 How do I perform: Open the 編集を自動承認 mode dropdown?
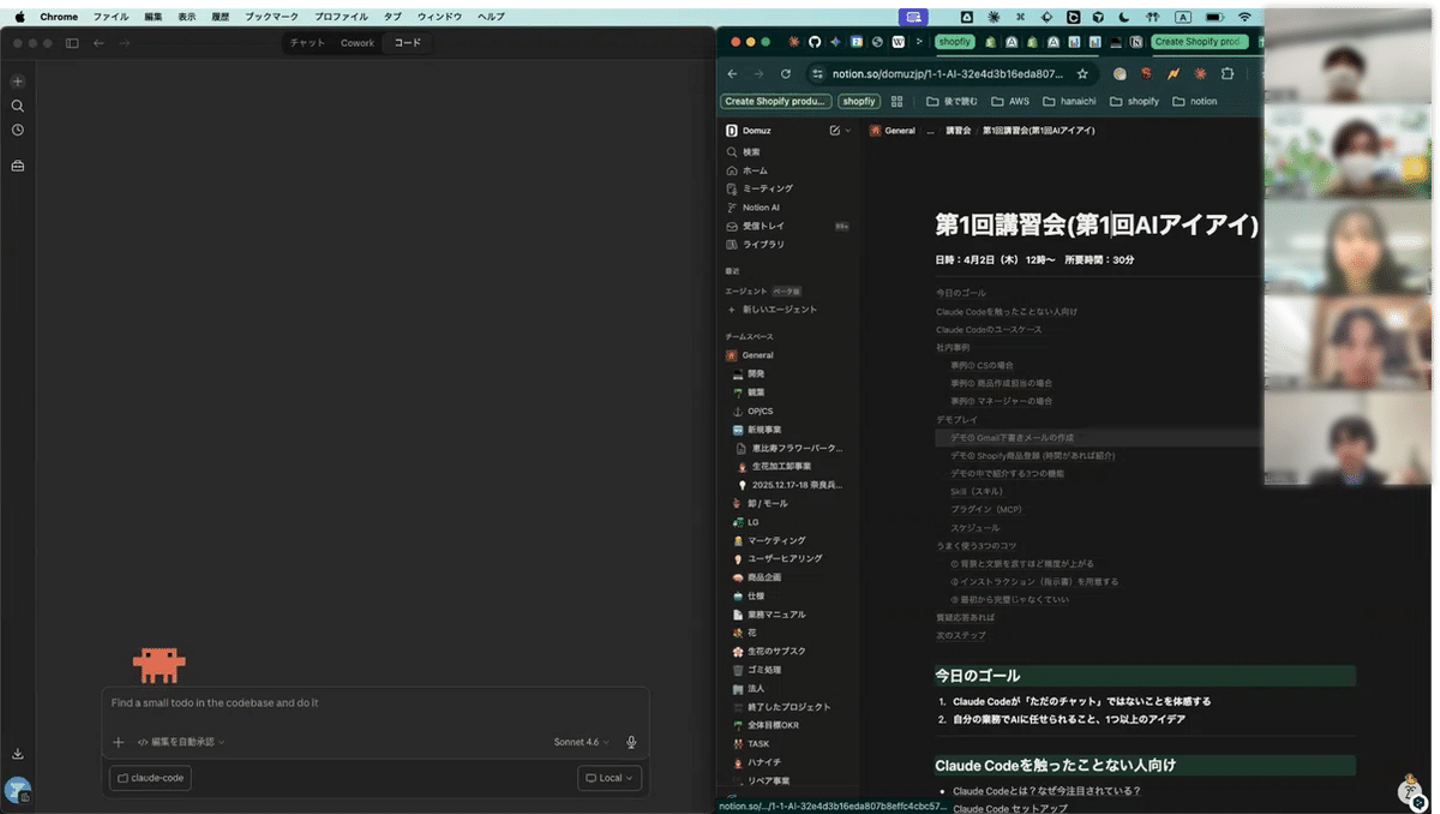coord(181,742)
